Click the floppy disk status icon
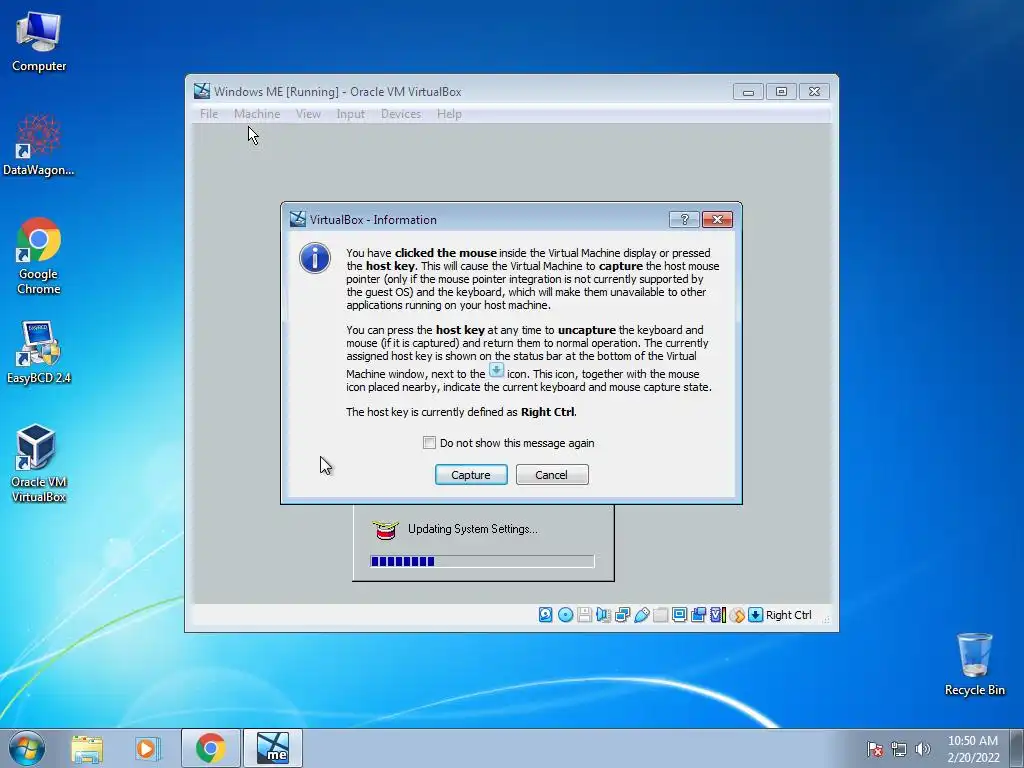 [584, 615]
